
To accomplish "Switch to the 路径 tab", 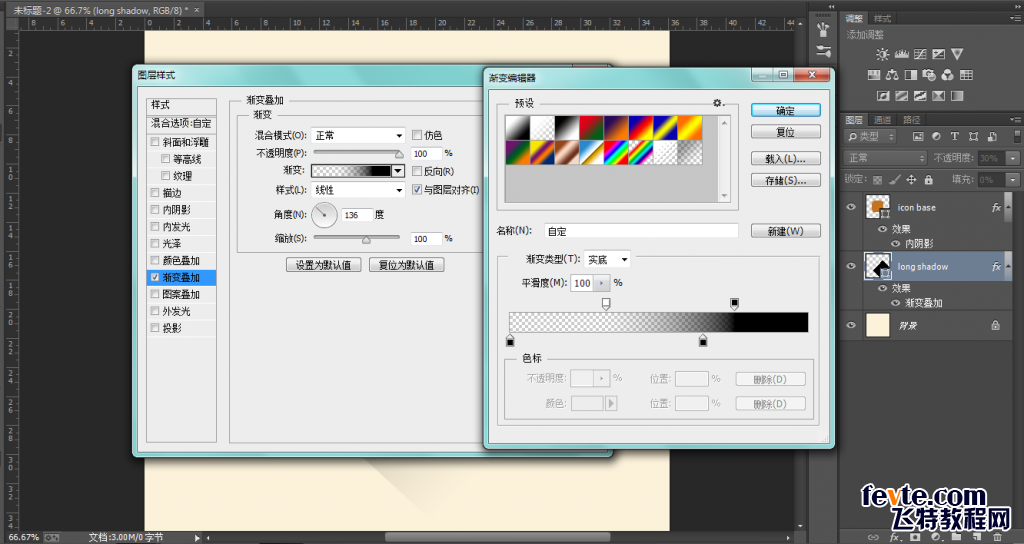I will pos(912,120).
